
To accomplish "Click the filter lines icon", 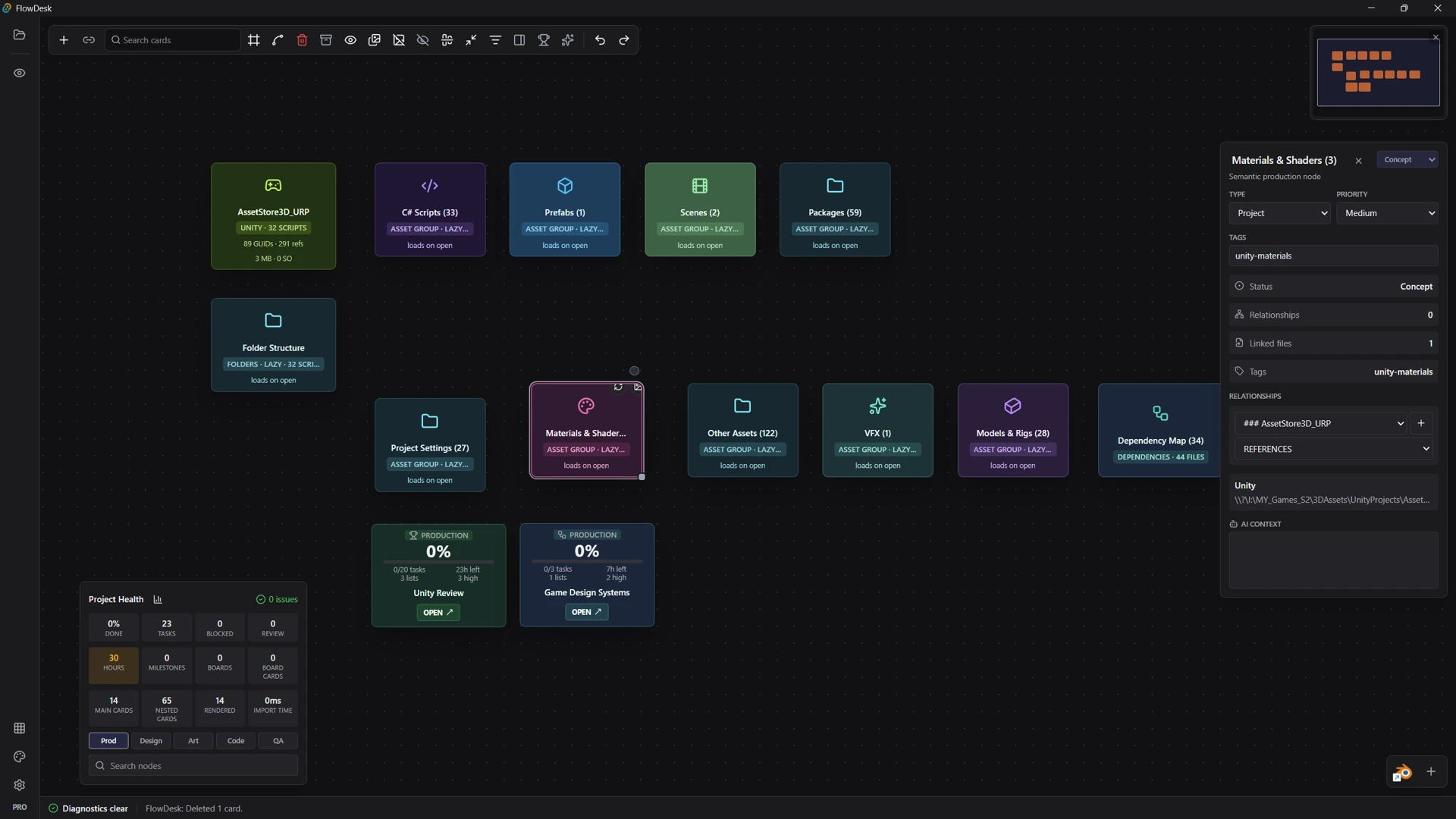I will pos(495,40).
